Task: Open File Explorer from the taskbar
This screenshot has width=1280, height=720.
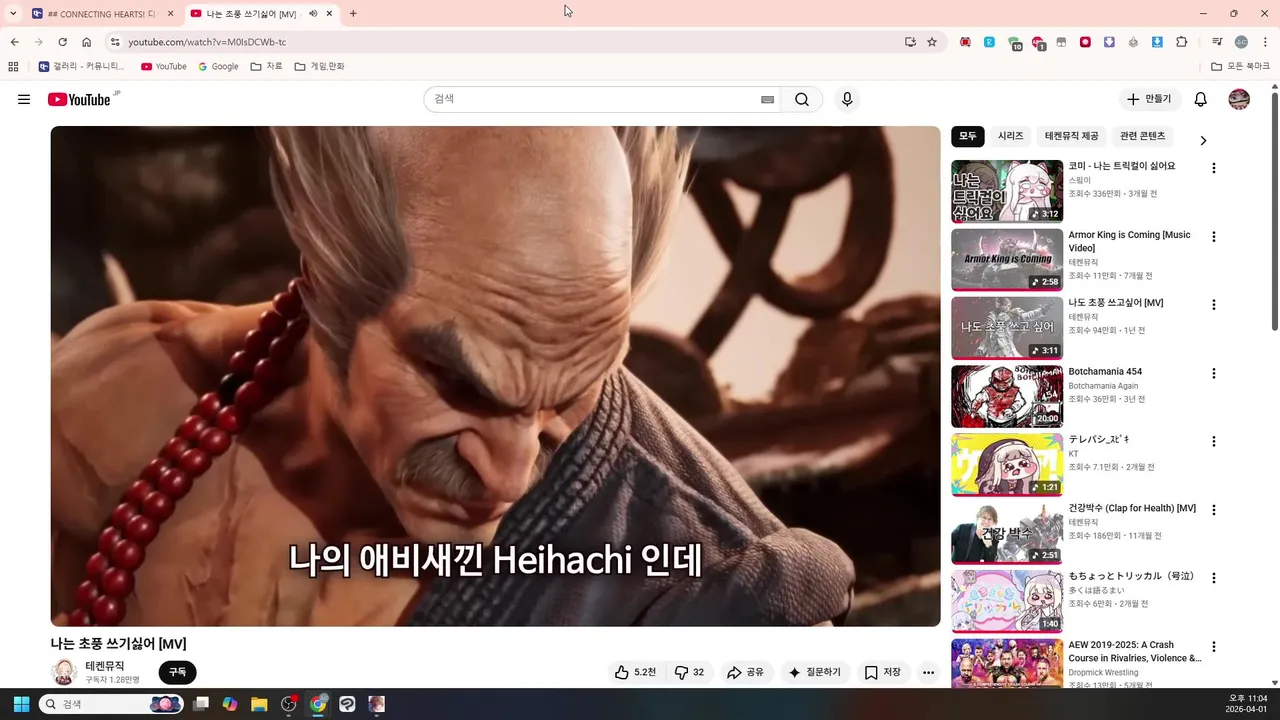Action: pyautogui.click(x=259, y=704)
